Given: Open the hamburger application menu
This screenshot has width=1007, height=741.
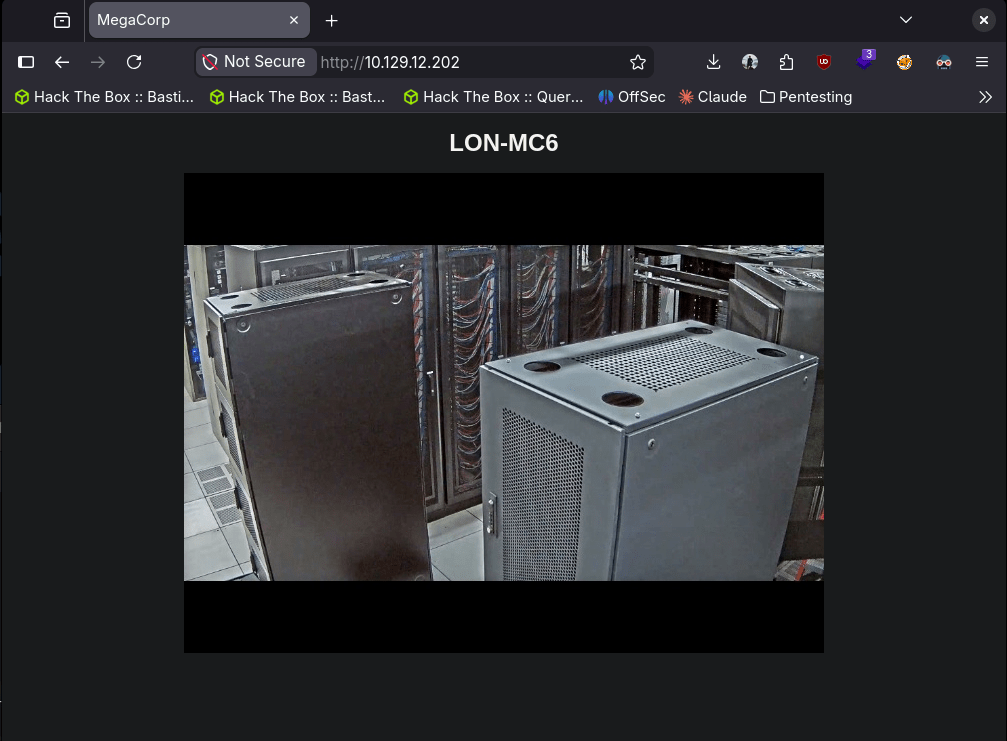Looking at the screenshot, I should [x=982, y=62].
